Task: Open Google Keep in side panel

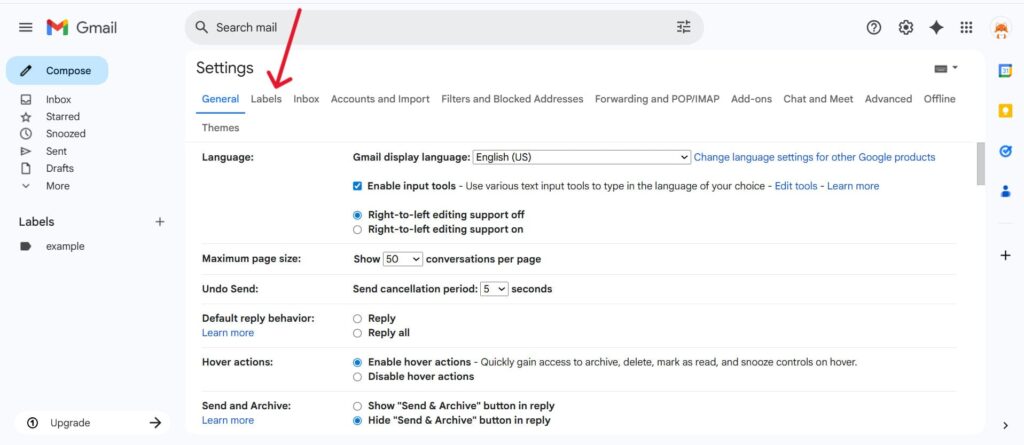Action: [1005, 111]
